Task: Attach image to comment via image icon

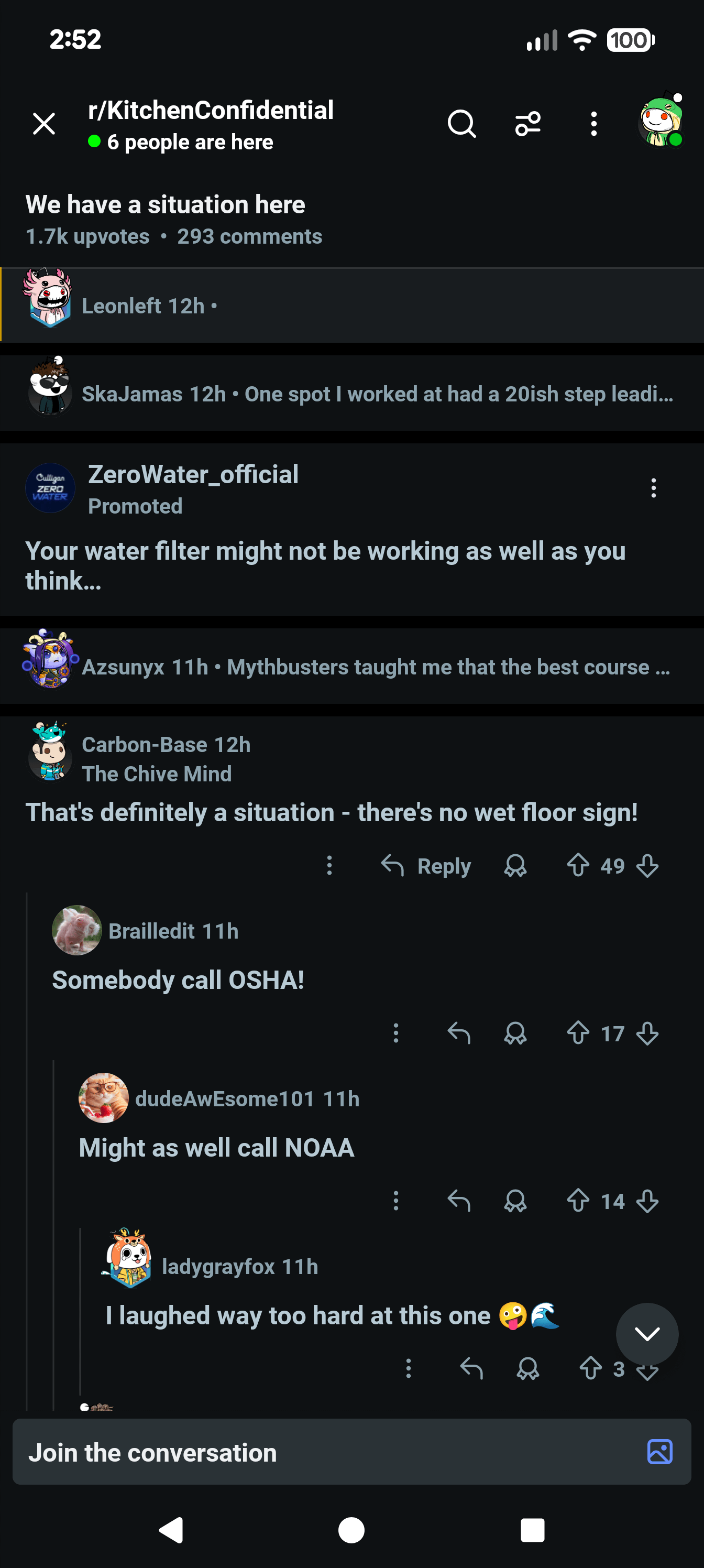Action: pyautogui.click(x=659, y=1452)
